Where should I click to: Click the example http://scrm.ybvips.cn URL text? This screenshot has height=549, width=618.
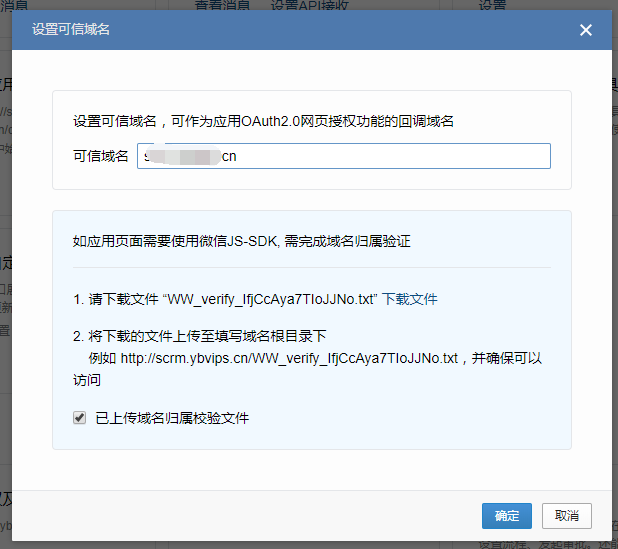coord(289,357)
